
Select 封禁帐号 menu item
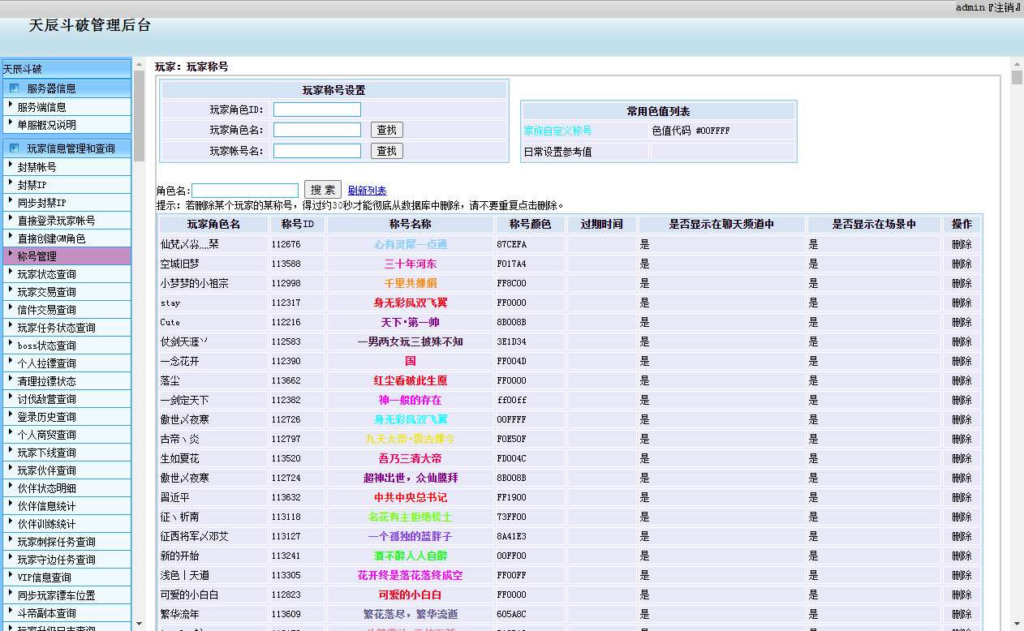[x=66, y=167]
